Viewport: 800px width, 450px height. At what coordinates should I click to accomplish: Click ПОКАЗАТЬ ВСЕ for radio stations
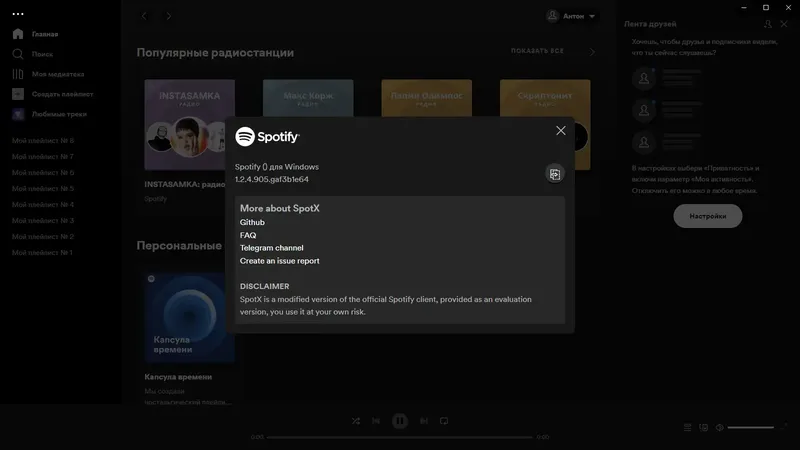[537, 51]
